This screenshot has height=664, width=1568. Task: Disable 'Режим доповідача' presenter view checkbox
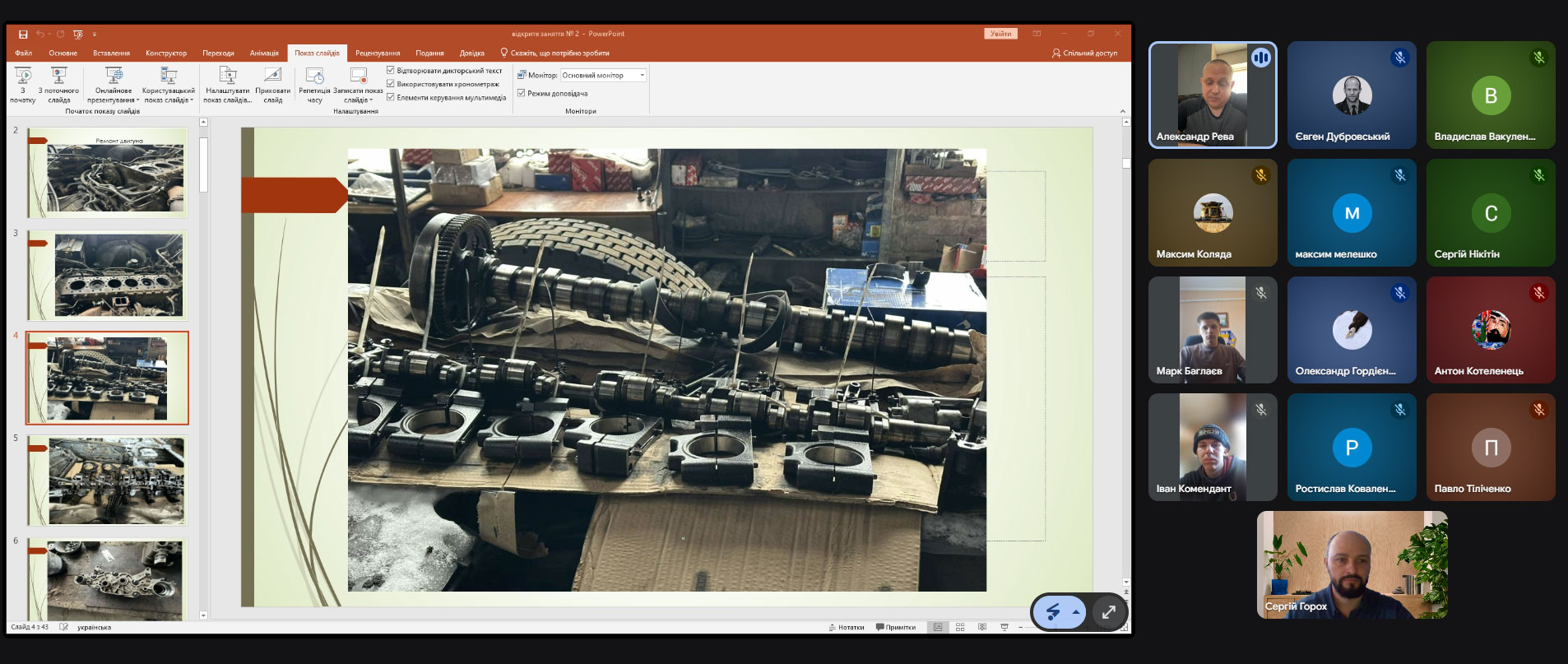click(x=522, y=93)
